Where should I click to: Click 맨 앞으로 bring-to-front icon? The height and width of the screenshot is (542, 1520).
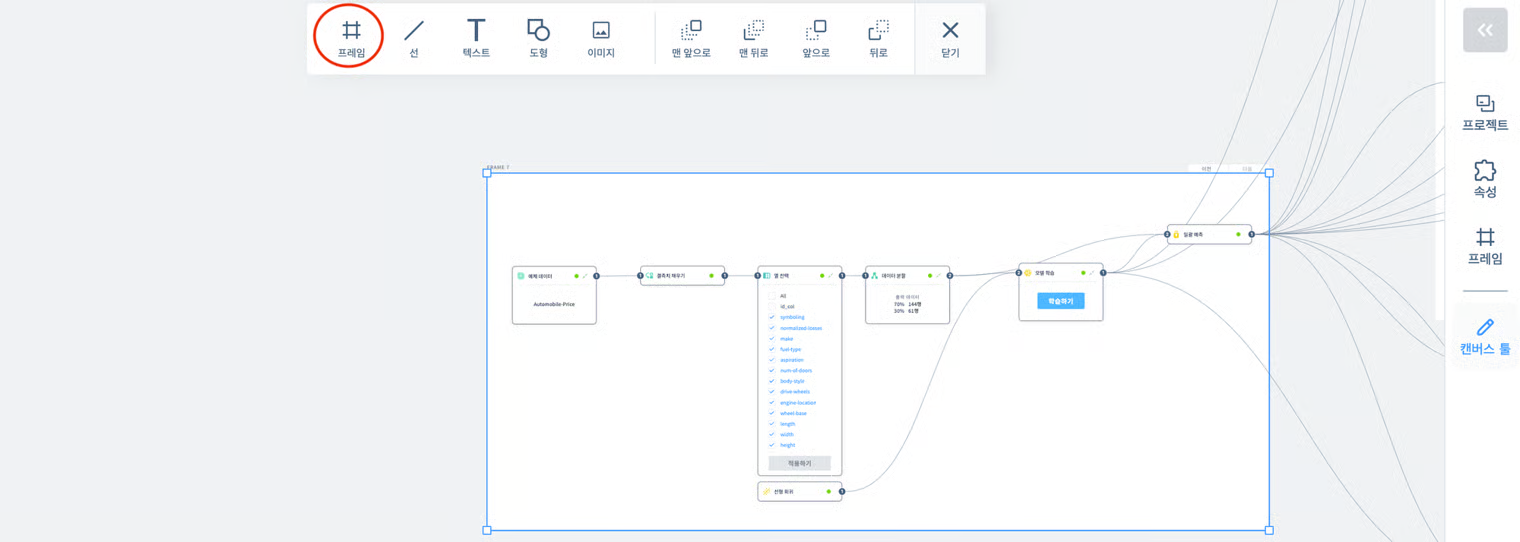691,38
